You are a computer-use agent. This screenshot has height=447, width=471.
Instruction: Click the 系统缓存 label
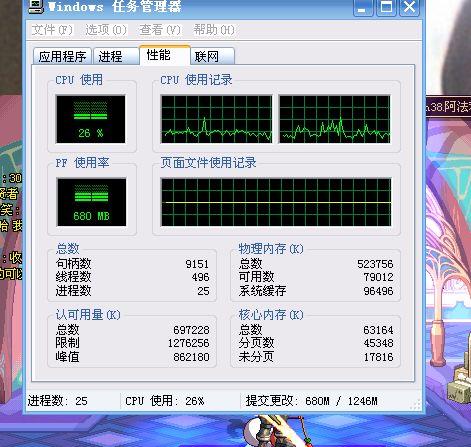262,291
